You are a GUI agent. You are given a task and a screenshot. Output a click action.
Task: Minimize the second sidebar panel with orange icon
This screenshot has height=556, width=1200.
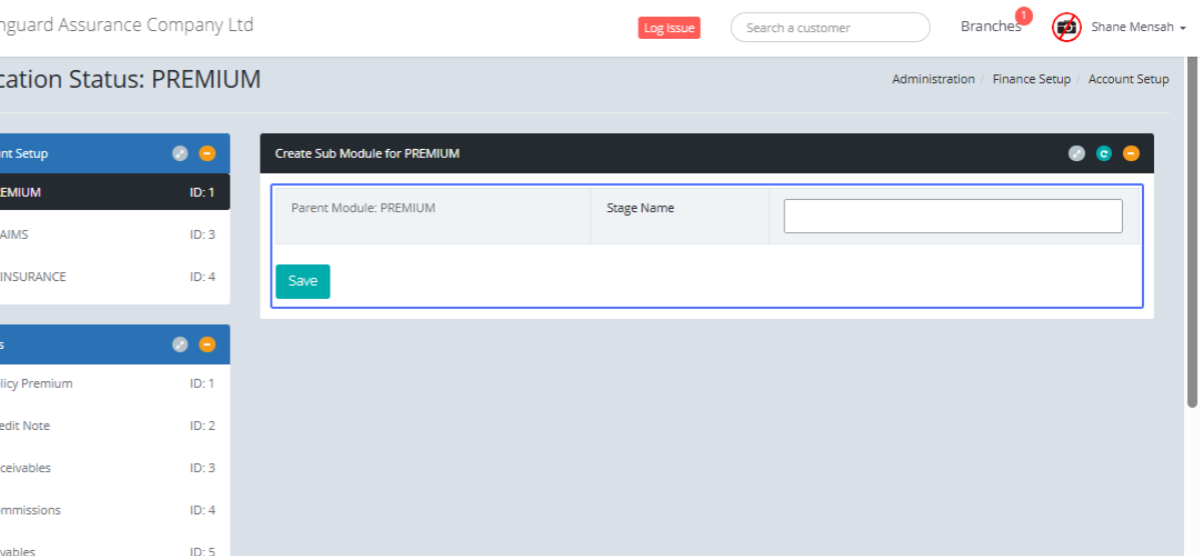point(207,344)
